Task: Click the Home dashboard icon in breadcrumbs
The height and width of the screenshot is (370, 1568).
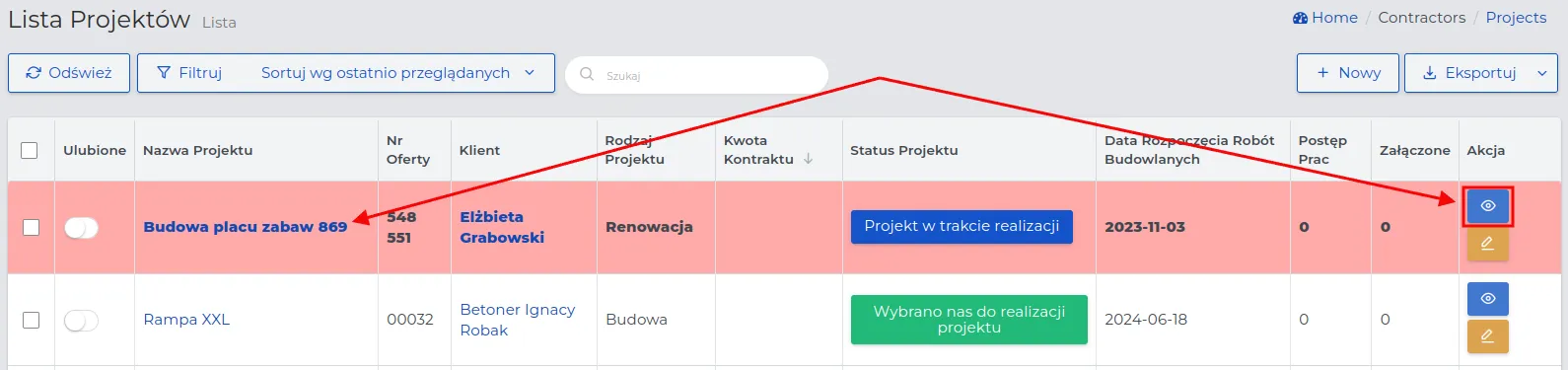Action: (x=1300, y=18)
